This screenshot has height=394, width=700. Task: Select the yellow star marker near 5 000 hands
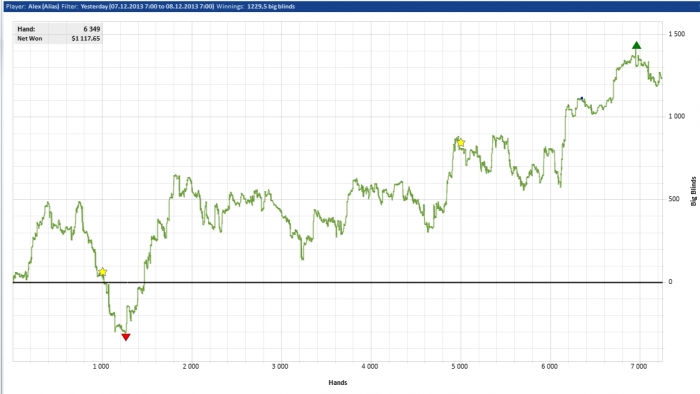point(461,143)
